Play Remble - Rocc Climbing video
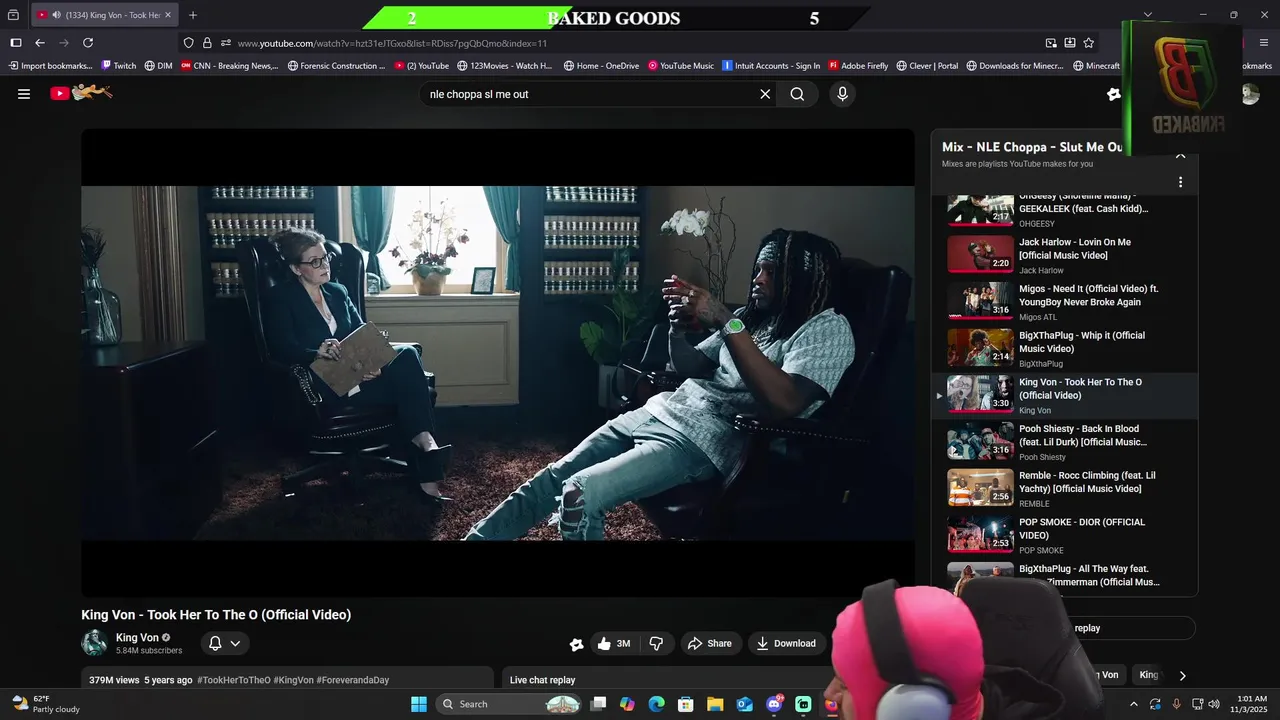The height and width of the screenshot is (720, 1280). [x=1064, y=489]
